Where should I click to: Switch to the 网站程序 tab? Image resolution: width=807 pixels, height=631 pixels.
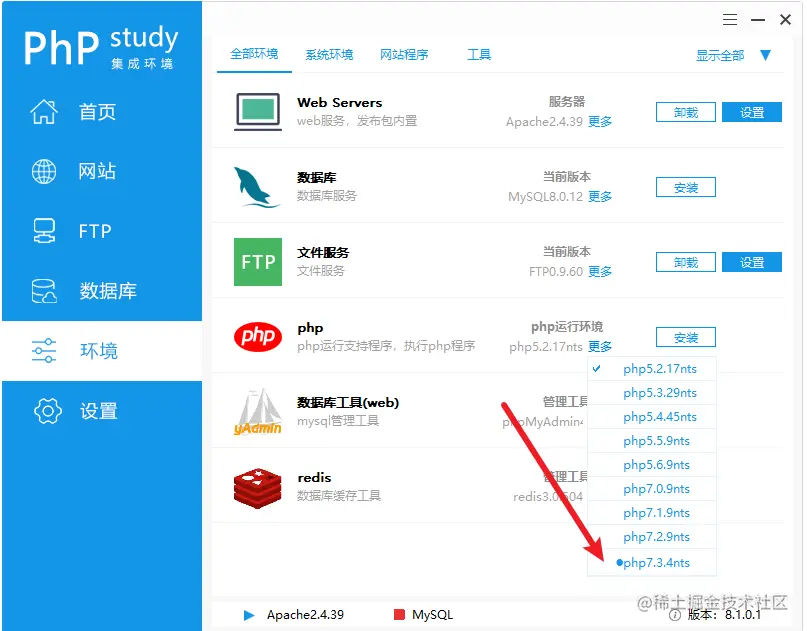[x=404, y=55]
